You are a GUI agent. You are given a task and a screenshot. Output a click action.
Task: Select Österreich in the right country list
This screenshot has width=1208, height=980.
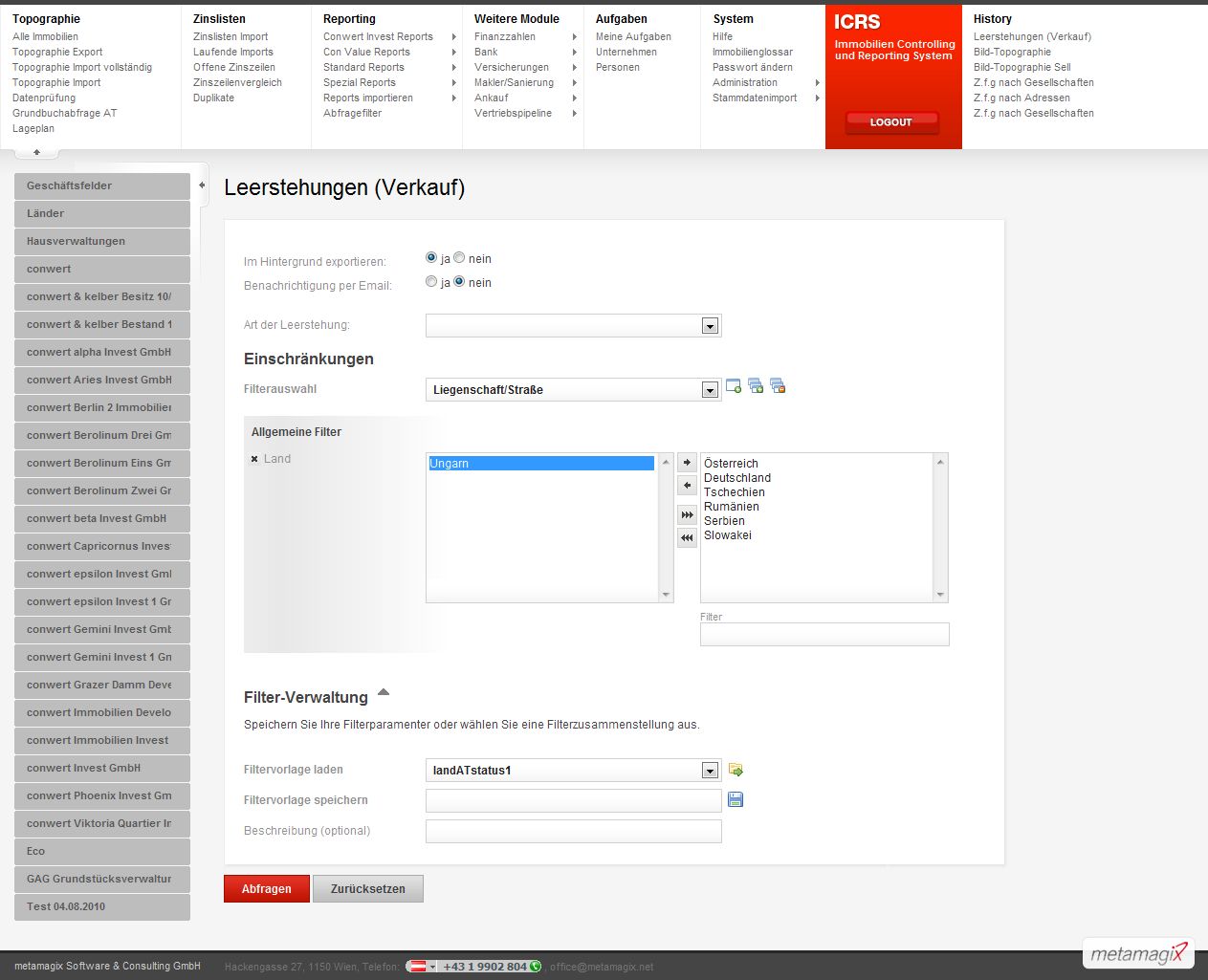(731, 464)
